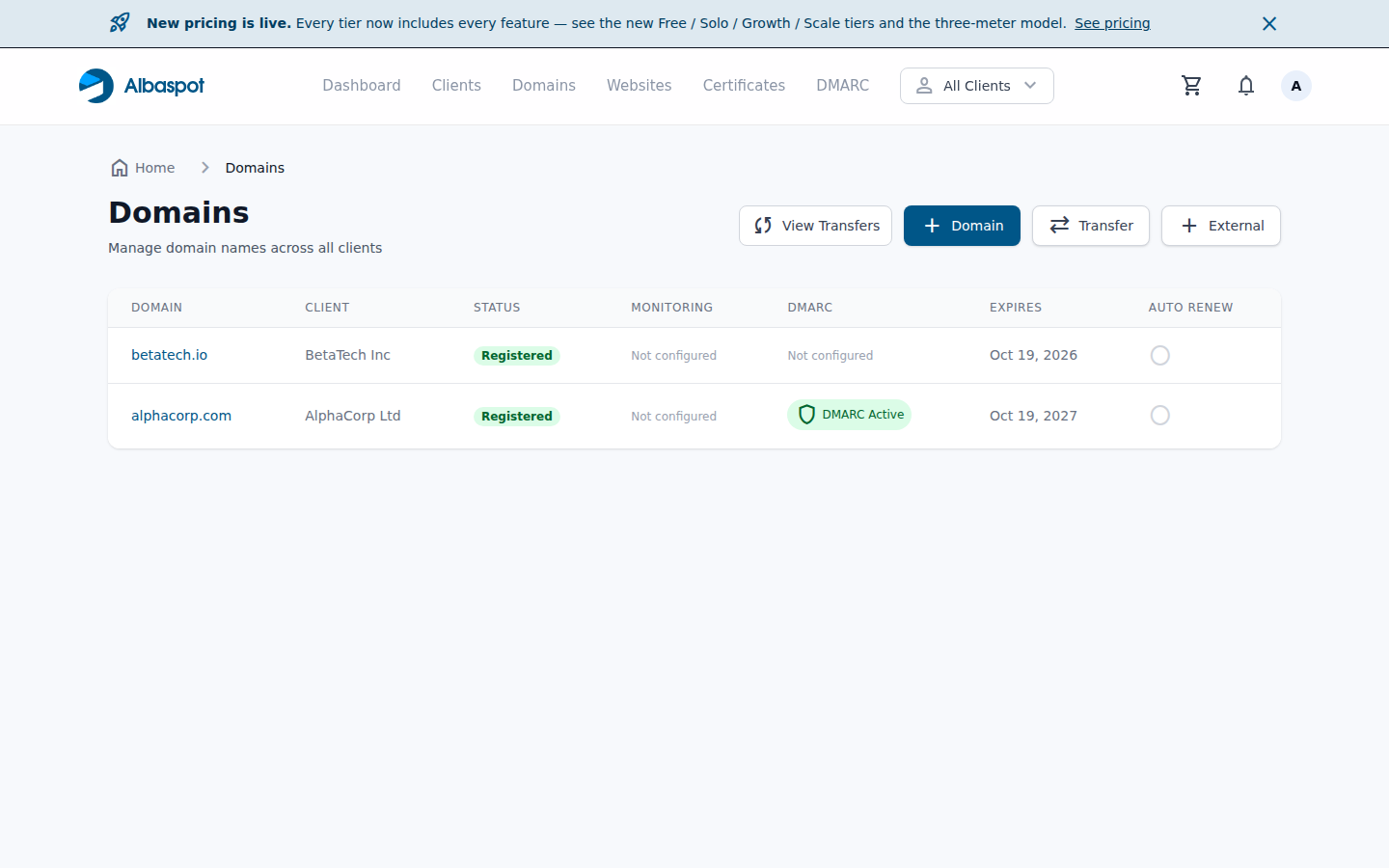Open the user avatar A menu
Image resolution: width=1389 pixels, height=868 pixels.
[1296, 86]
